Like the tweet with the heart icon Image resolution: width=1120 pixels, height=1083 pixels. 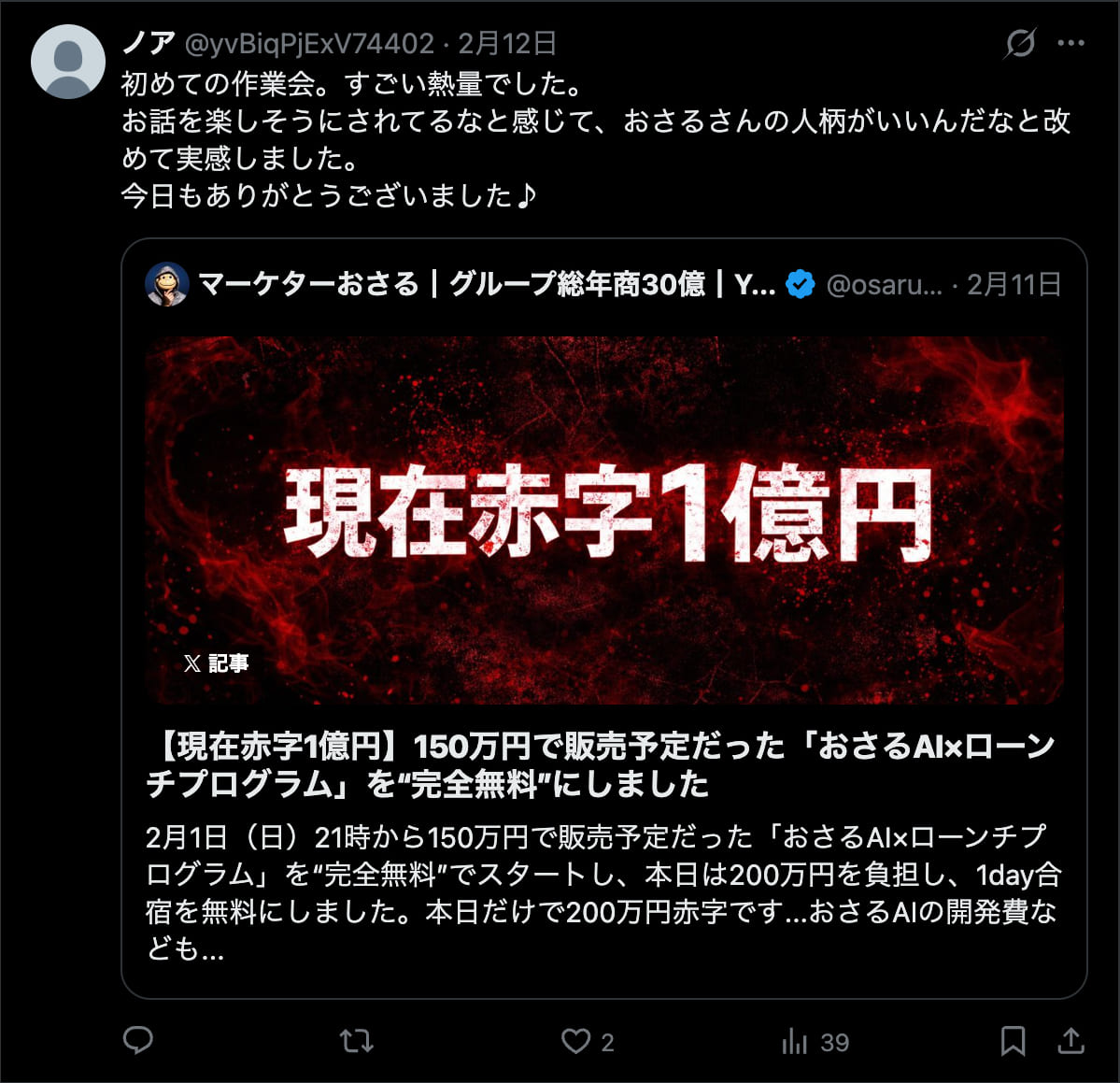575,1041
